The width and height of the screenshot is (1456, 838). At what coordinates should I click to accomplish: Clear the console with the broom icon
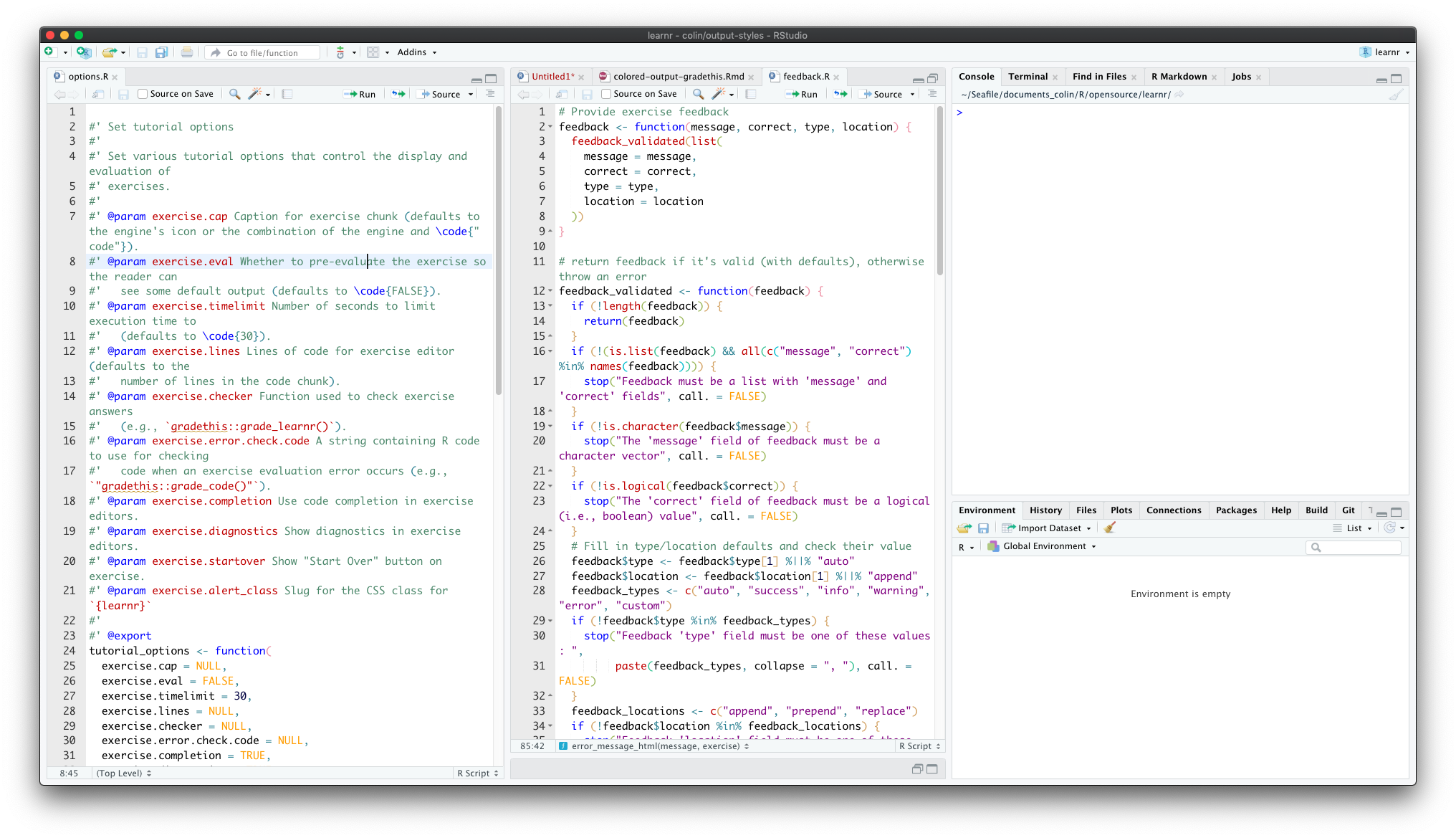pyautogui.click(x=1398, y=94)
